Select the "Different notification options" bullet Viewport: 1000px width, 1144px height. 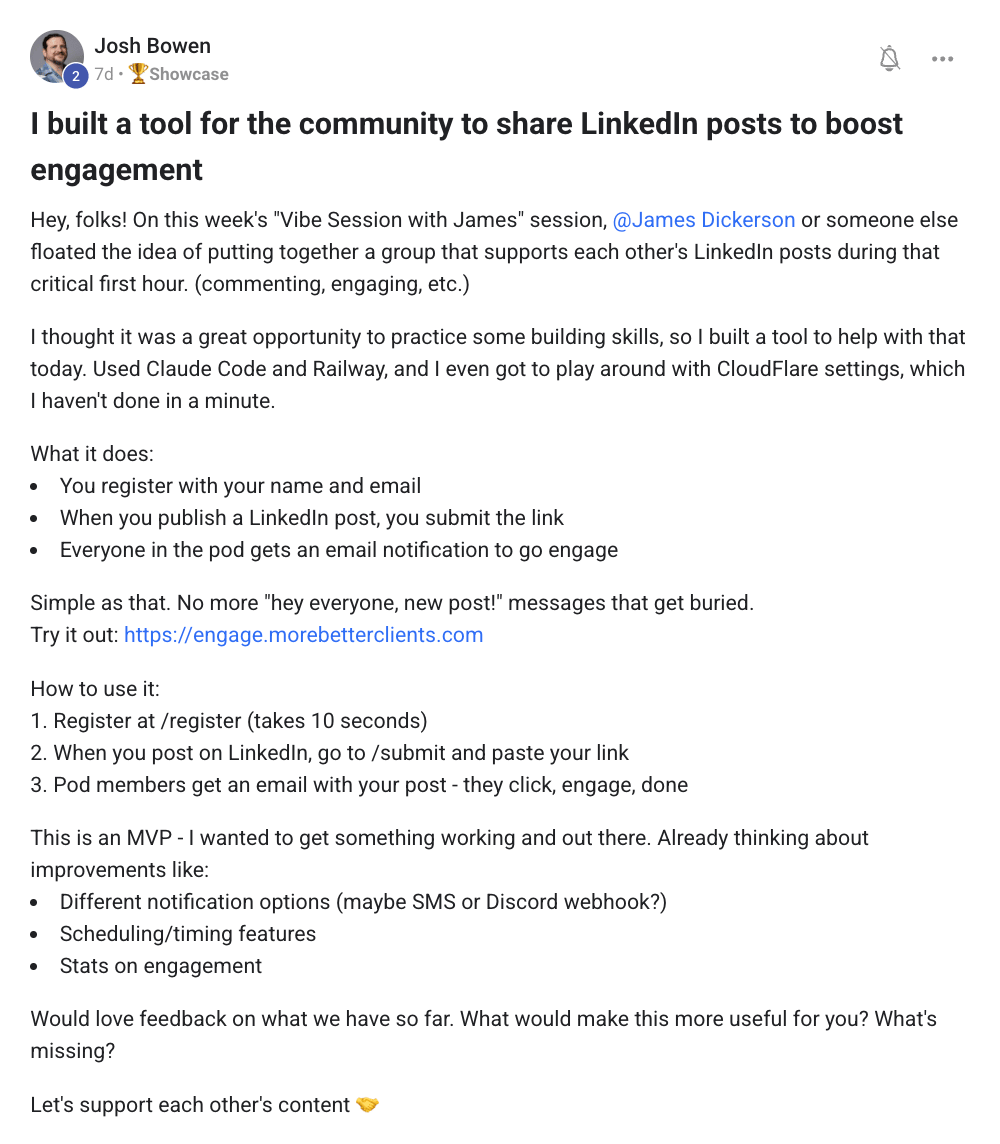click(362, 902)
